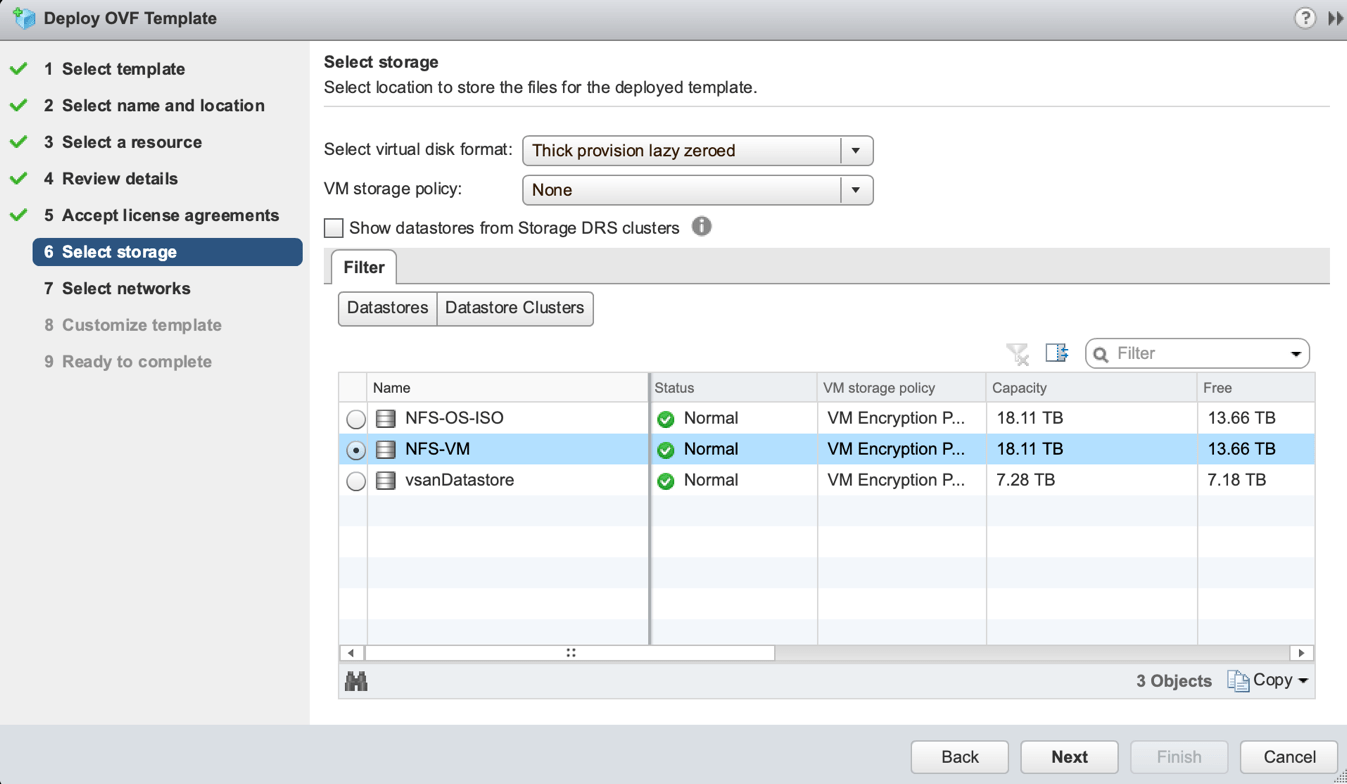Screen dimensions: 1347x784
Task: Select the NFS-OS-ISO radio button
Action: tap(355, 419)
